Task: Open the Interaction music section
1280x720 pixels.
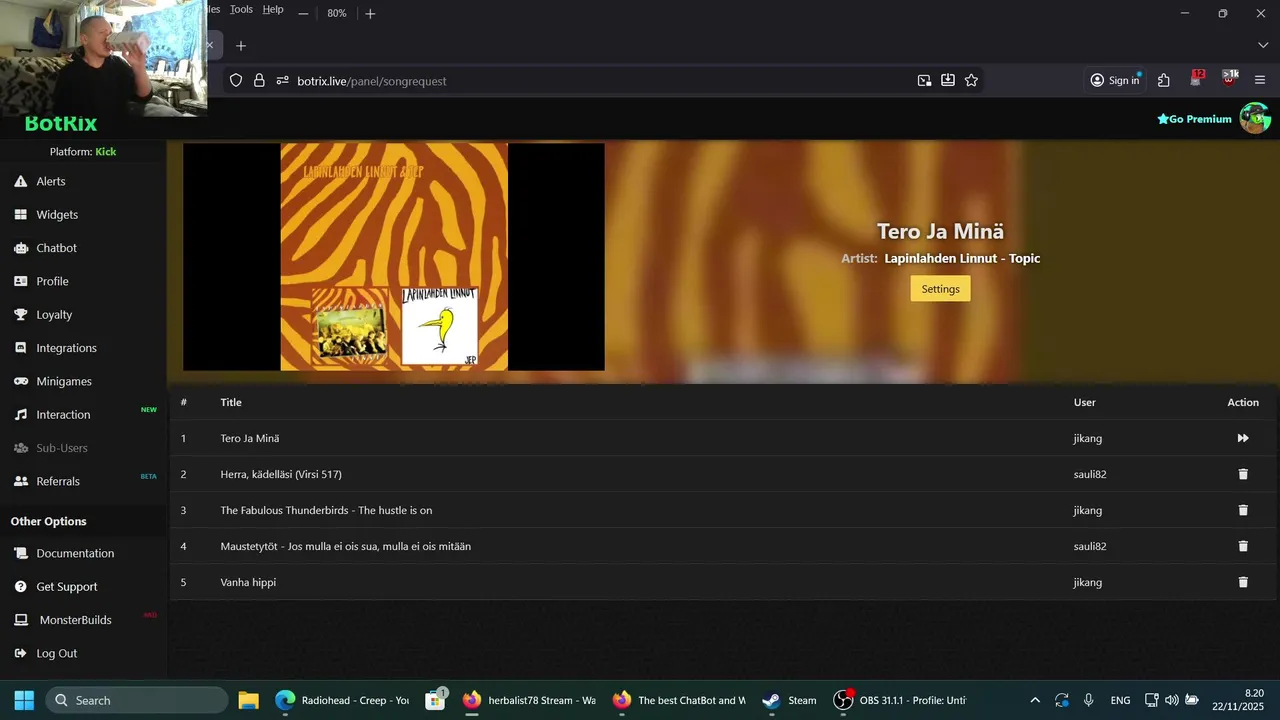Action: pyautogui.click(x=63, y=414)
